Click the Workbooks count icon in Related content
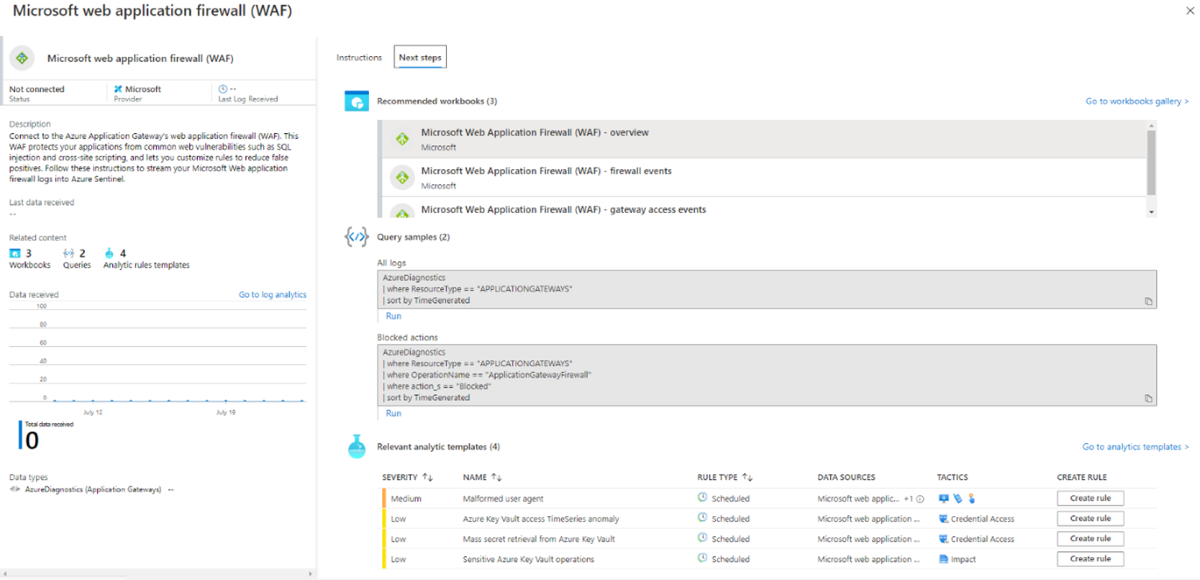 click(x=14, y=253)
